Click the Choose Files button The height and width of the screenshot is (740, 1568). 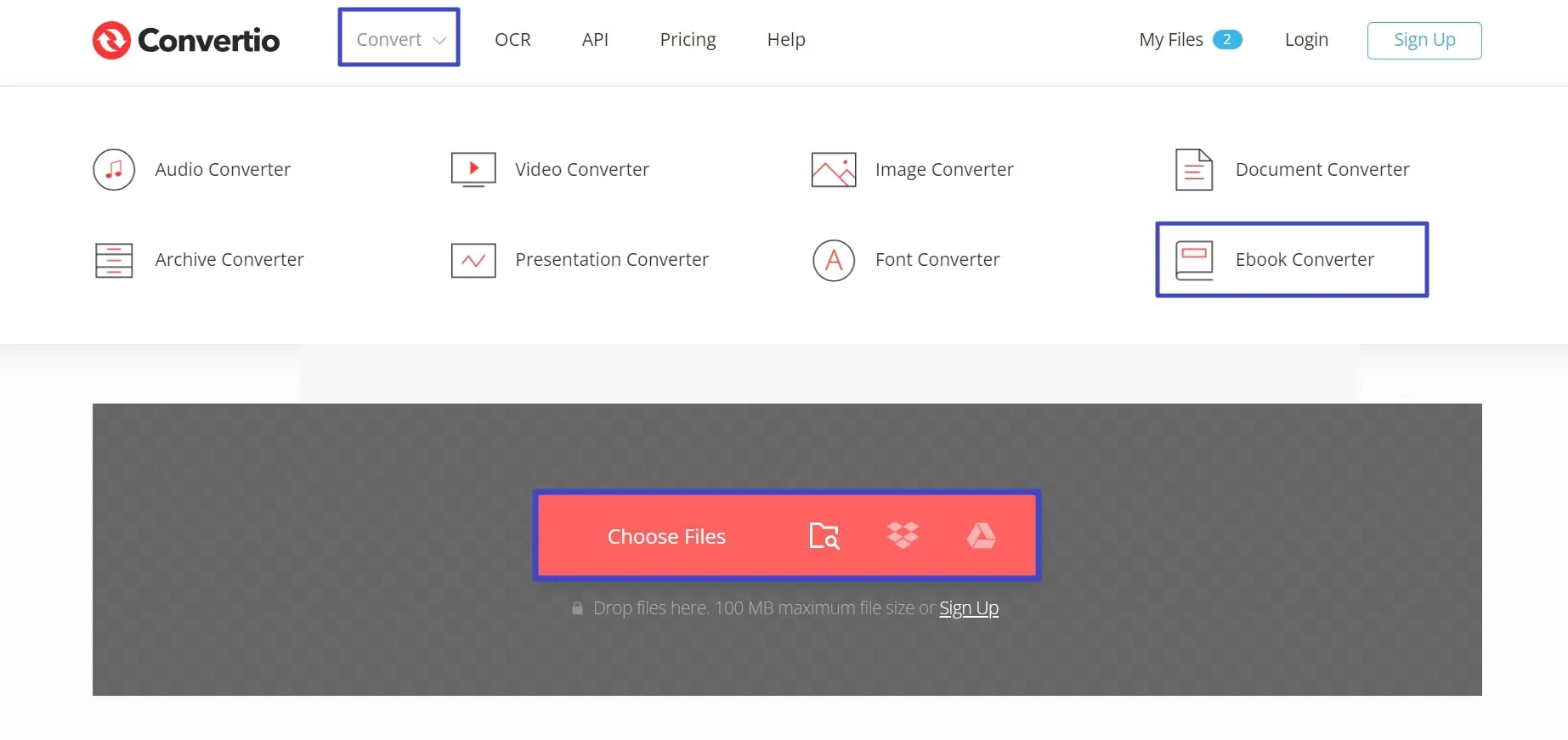(x=666, y=535)
